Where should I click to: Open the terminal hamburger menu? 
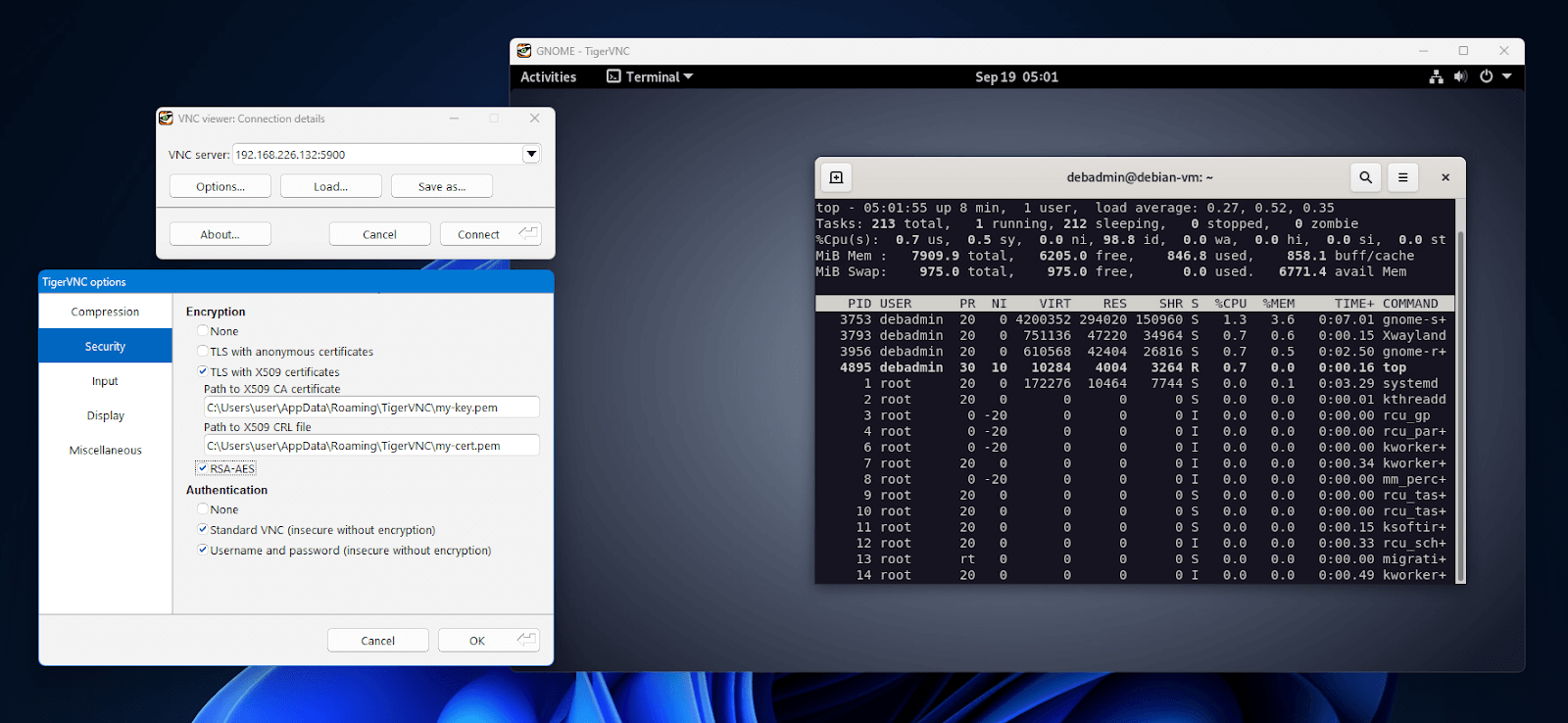pyautogui.click(x=1402, y=177)
